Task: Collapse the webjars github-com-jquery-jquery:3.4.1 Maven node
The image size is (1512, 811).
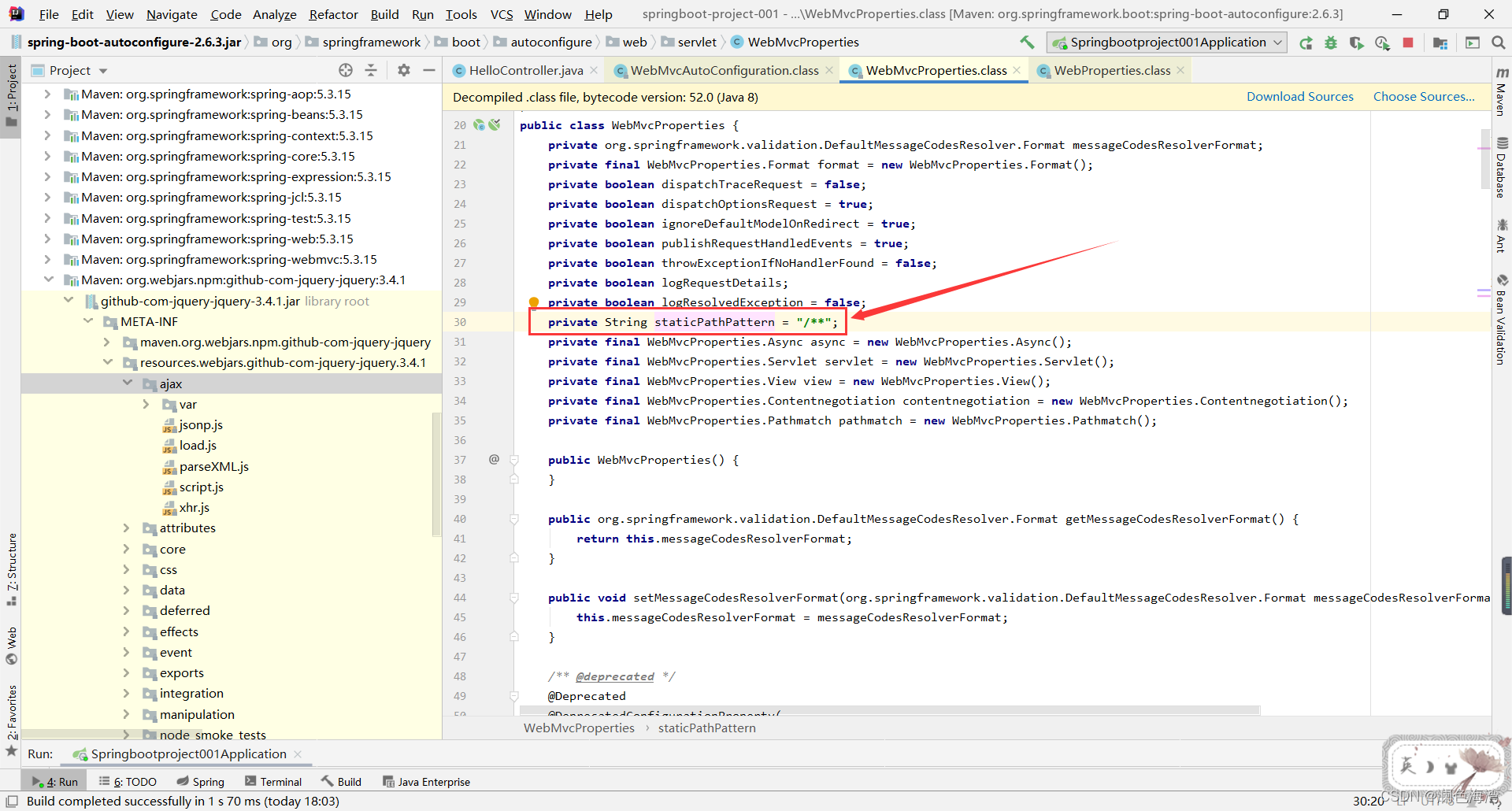Action: (48, 280)
